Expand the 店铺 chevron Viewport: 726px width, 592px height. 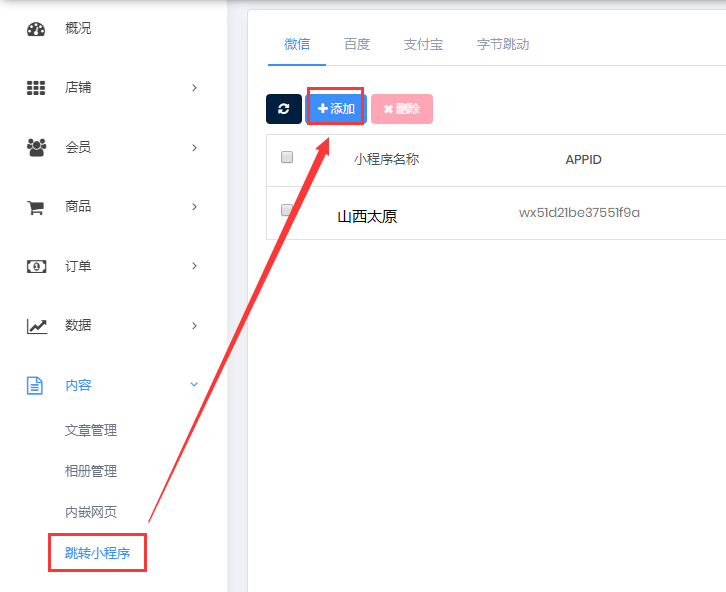[194, 87]
